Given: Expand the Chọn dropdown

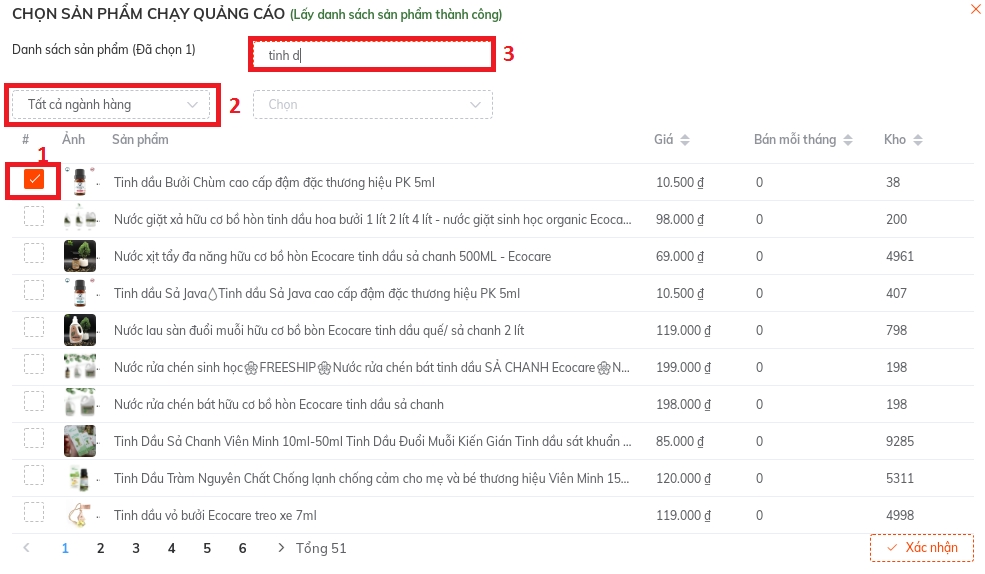Looking at the screenshot, I should pyautogui.click(x=372, y=104).
